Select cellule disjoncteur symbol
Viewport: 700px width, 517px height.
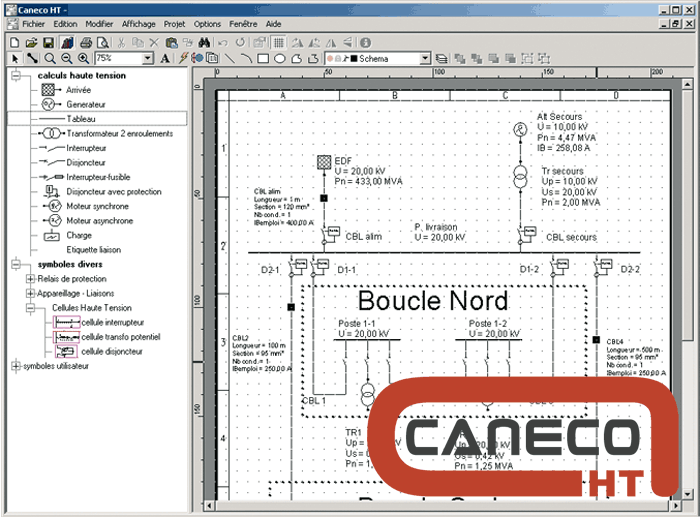[x=98, y=352]
